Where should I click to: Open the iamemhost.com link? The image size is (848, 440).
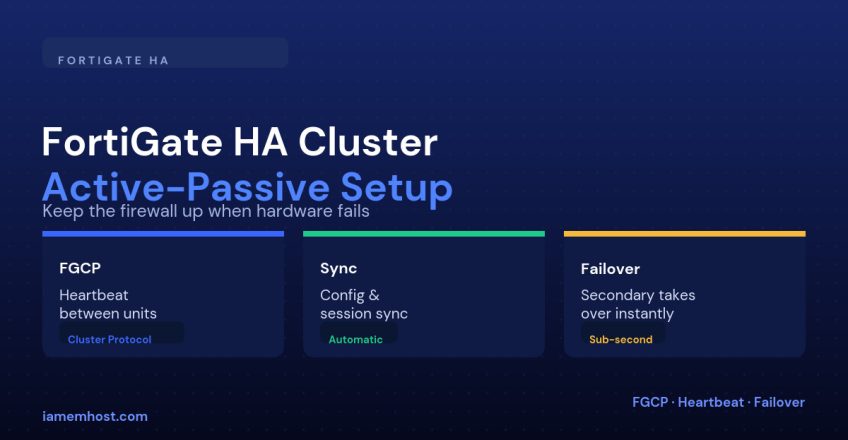(95, 416)
